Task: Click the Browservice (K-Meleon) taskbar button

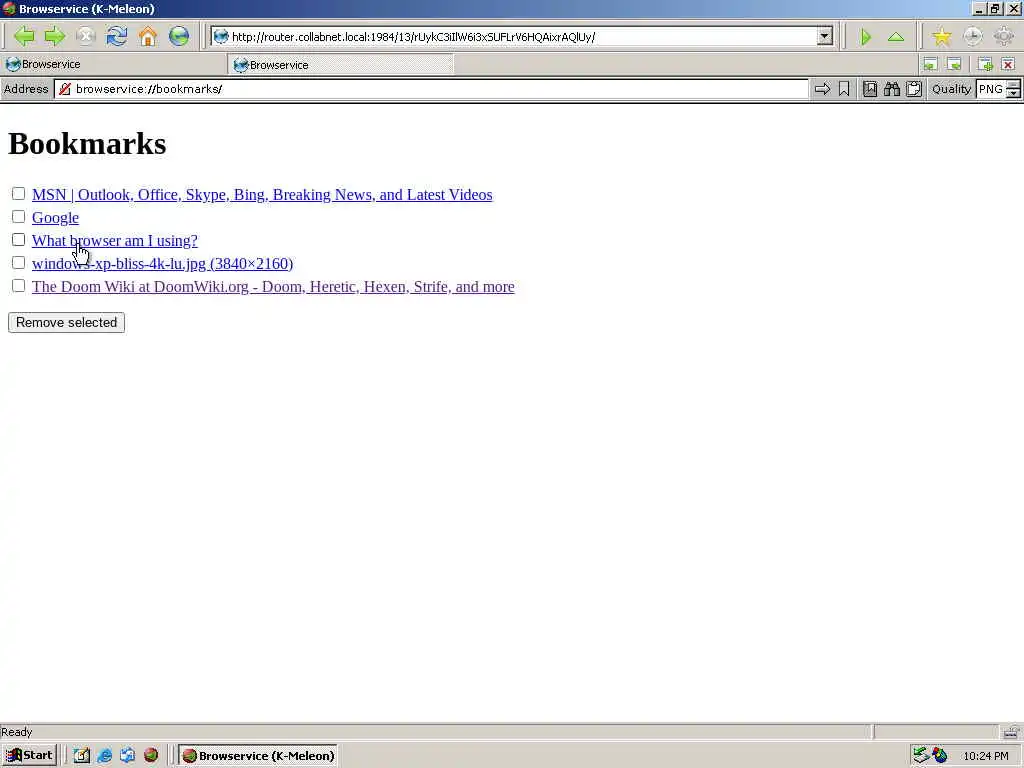Action: point(259,756)
